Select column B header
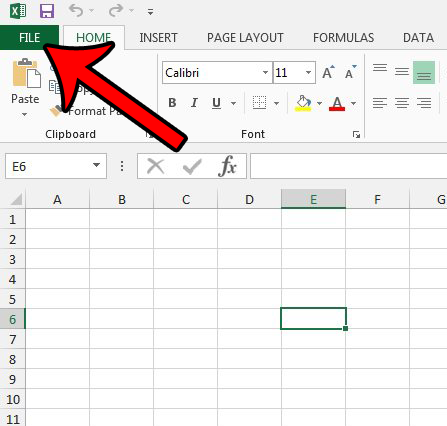The image size is (447, 426). (122, 199)
